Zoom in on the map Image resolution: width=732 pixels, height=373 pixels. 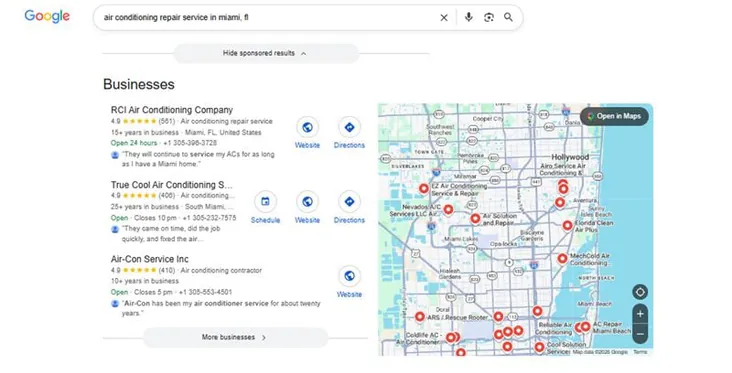(x=640, y=314)
